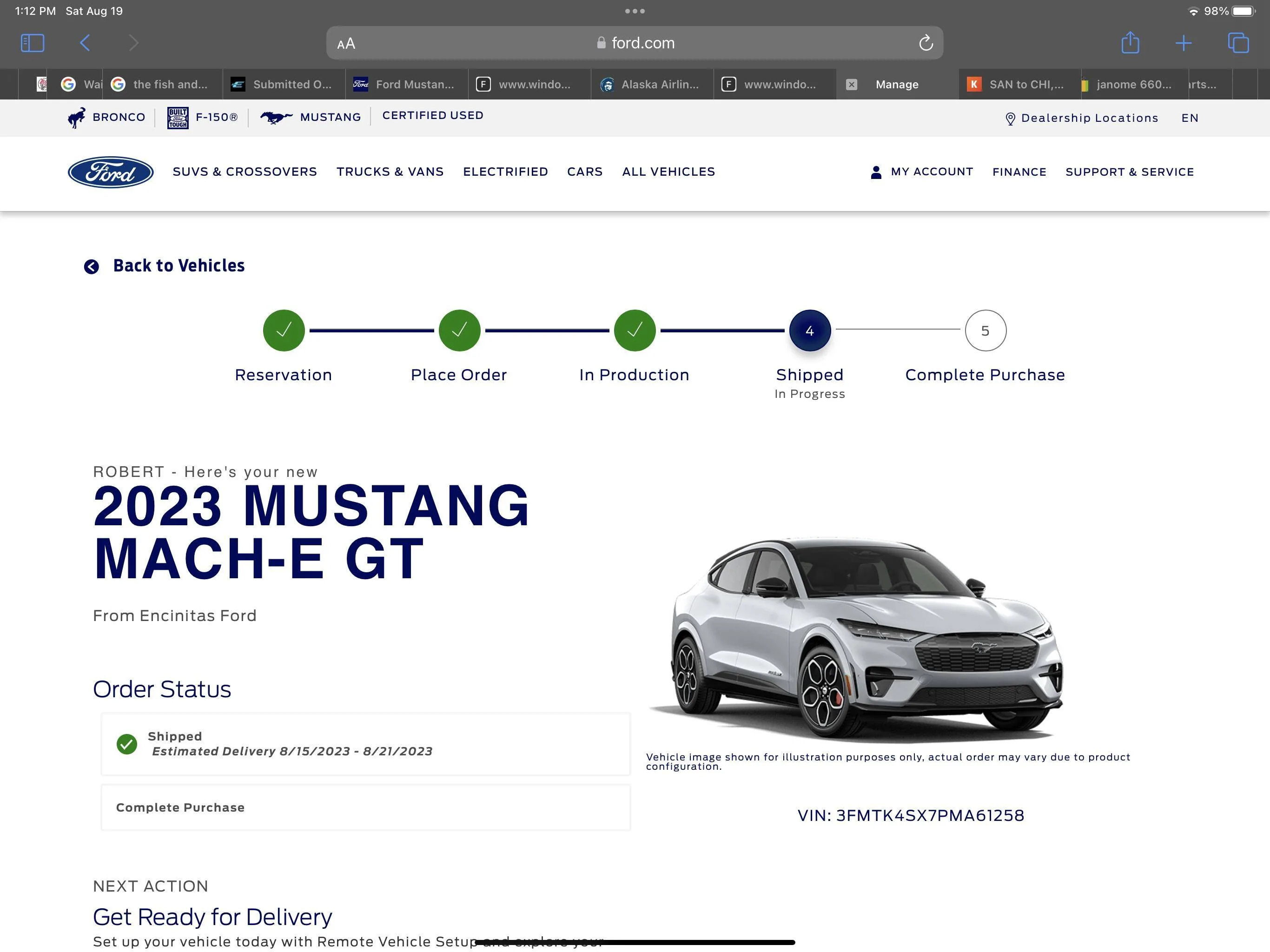Click the Bronco horse icon
The image size is (1270, 952).
click(x=77, y=117)
